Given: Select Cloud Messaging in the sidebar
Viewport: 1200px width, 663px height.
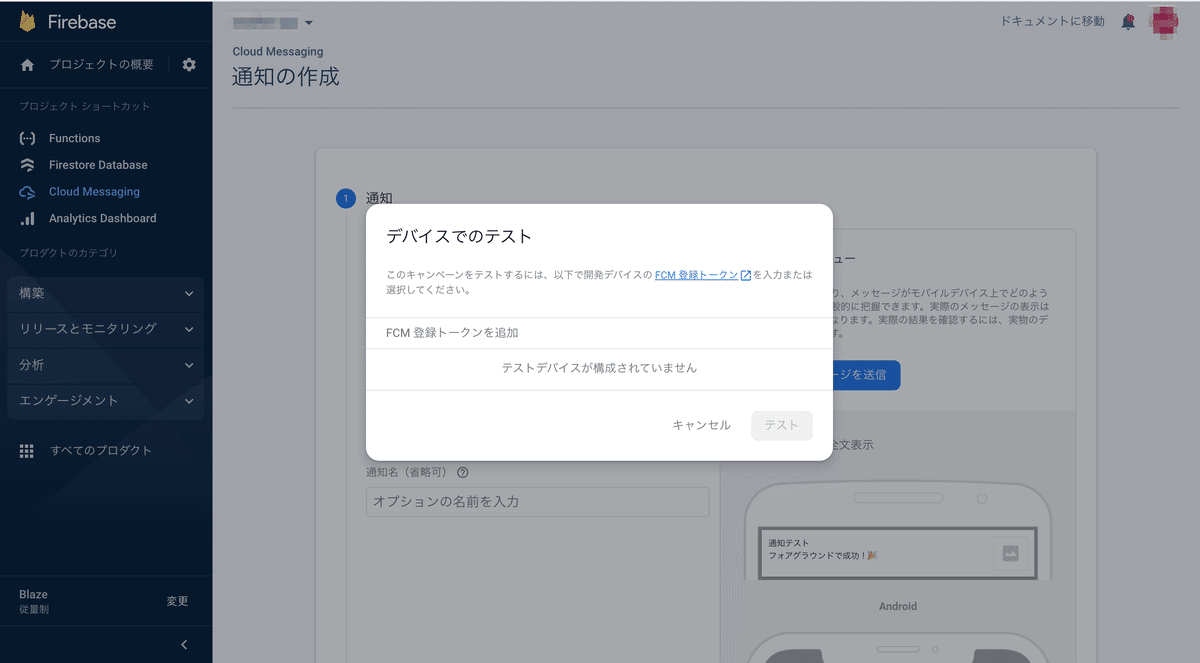Looking at the screenshot, I should [x=94, y=192].
